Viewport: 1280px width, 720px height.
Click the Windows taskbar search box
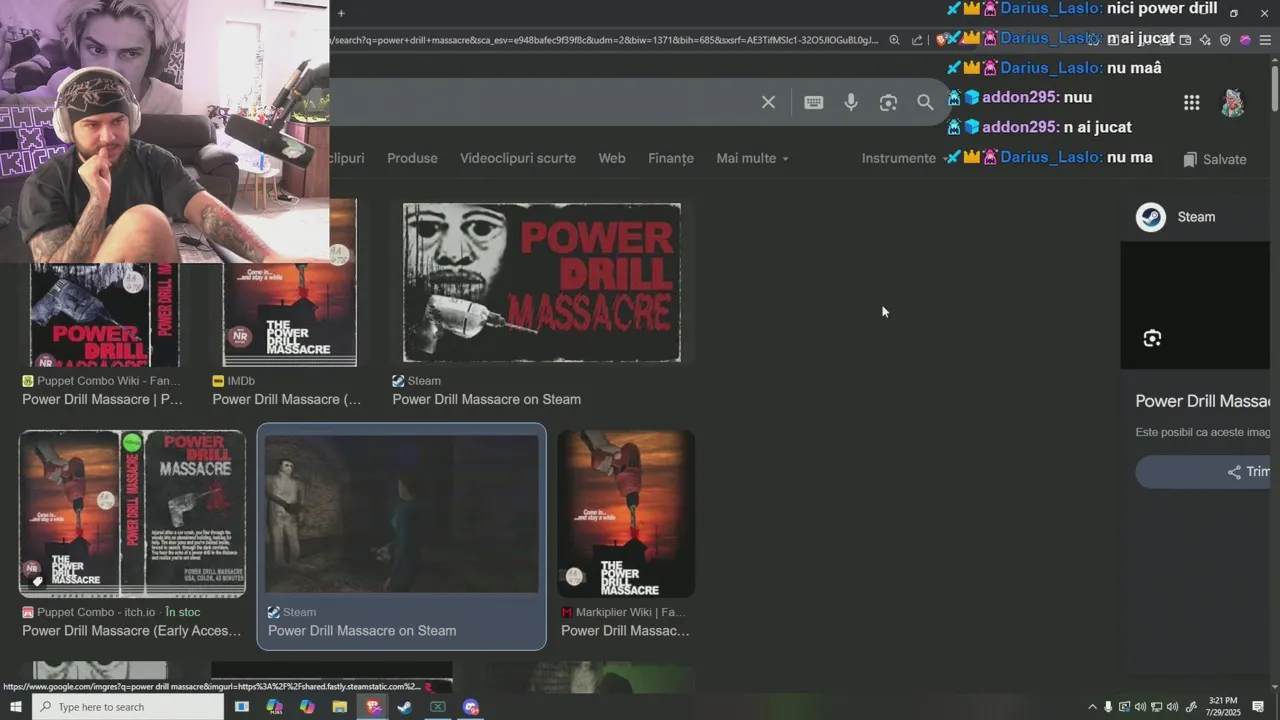tap(128, 707)
